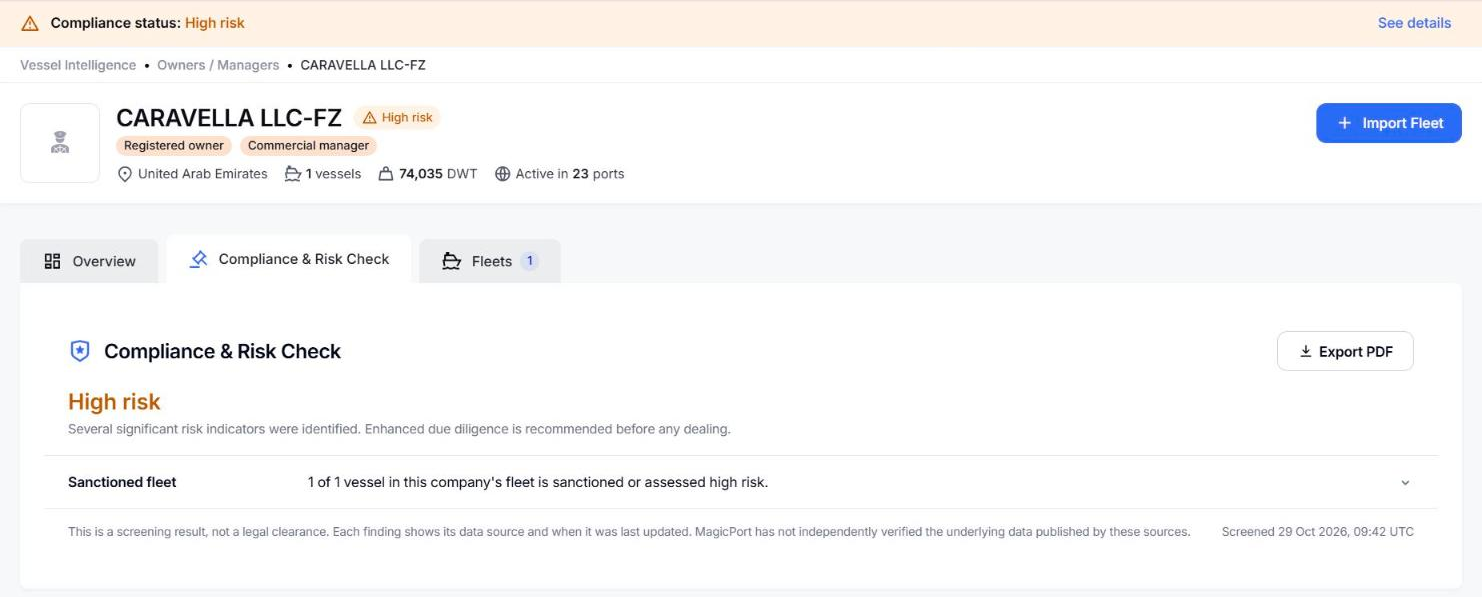Screen dimensions: 1482x597
Task: Open the Fleets tab
Action: [490, 261]
